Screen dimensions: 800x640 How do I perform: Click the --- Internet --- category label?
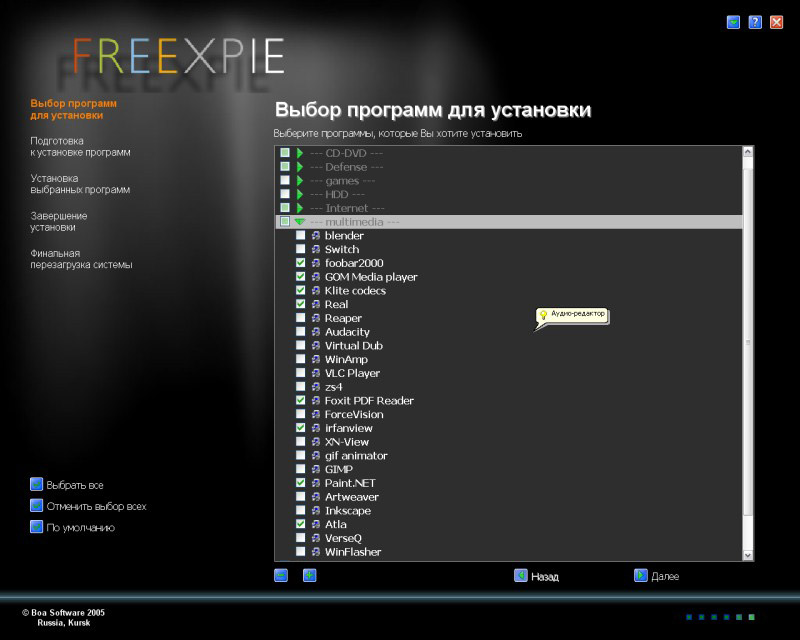[347, 208]
